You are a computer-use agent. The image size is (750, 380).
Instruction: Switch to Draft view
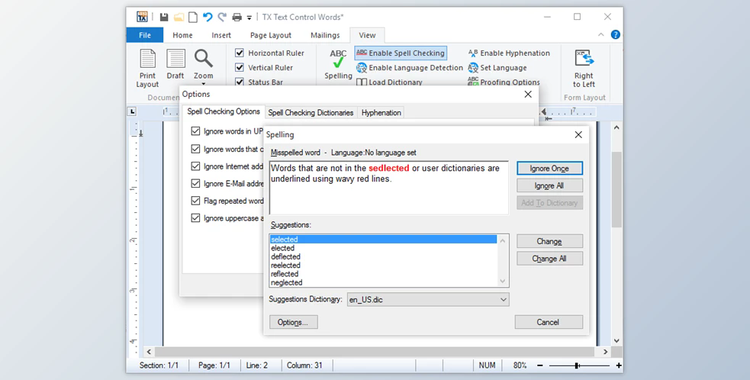176,64
